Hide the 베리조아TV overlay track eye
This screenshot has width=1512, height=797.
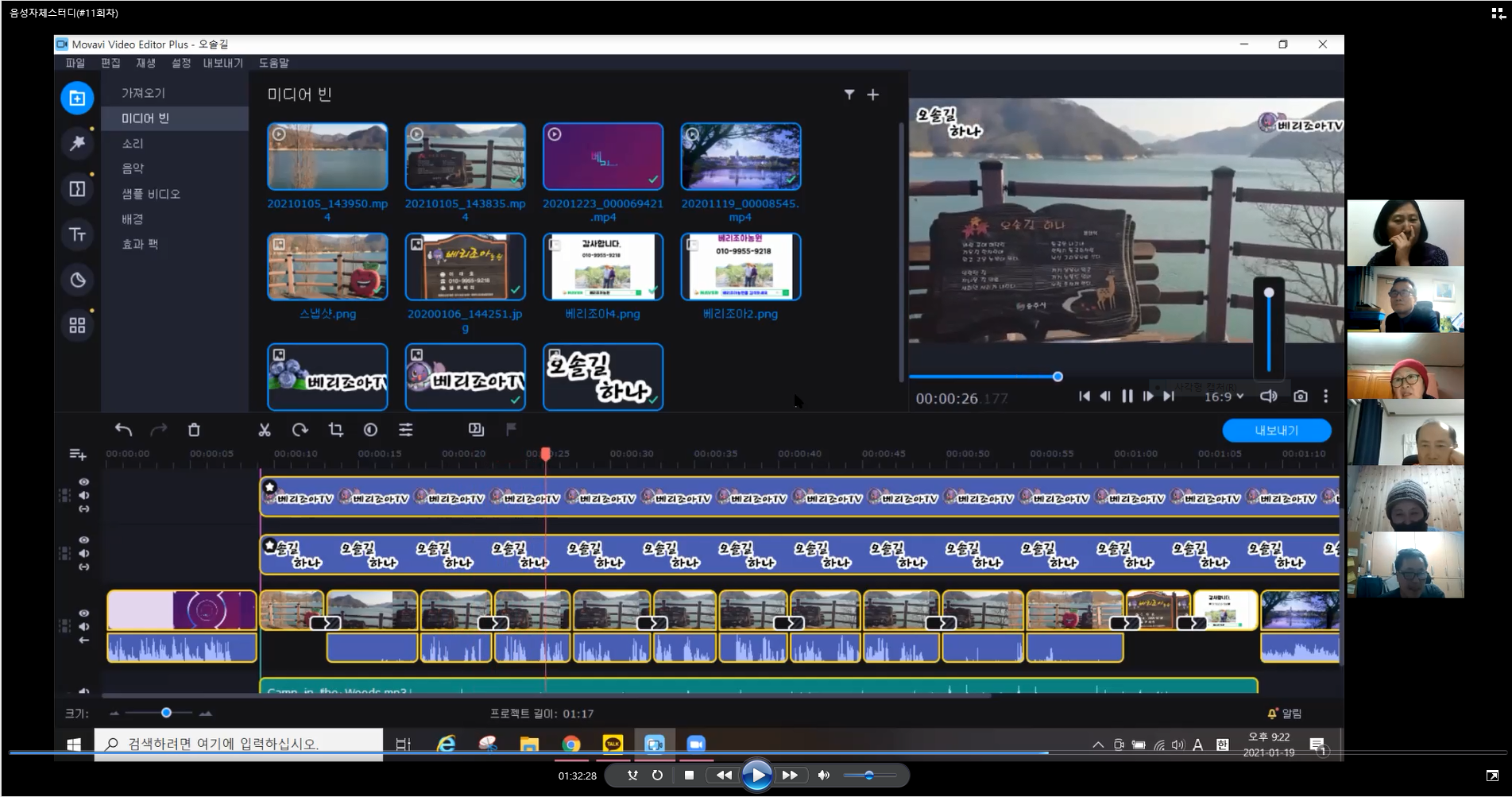coord(84,482)
